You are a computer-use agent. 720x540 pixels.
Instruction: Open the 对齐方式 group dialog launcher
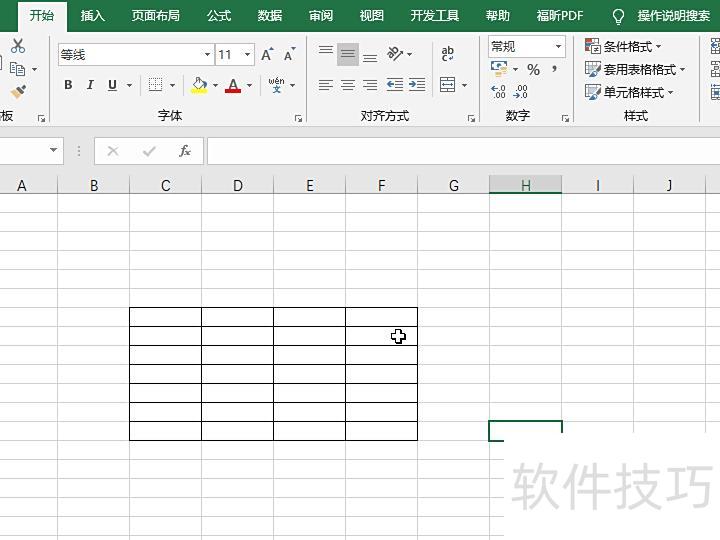471,118
